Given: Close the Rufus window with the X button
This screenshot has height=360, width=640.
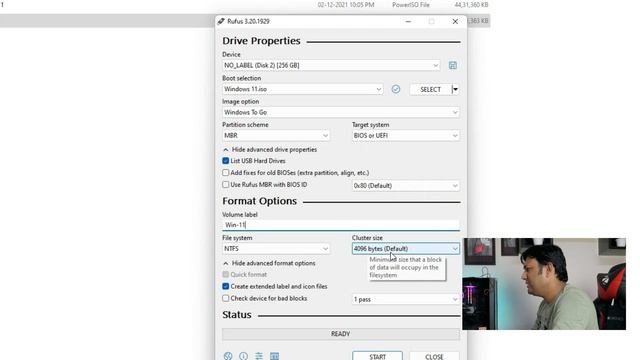Looking at the screenshot, I should 455,21.
